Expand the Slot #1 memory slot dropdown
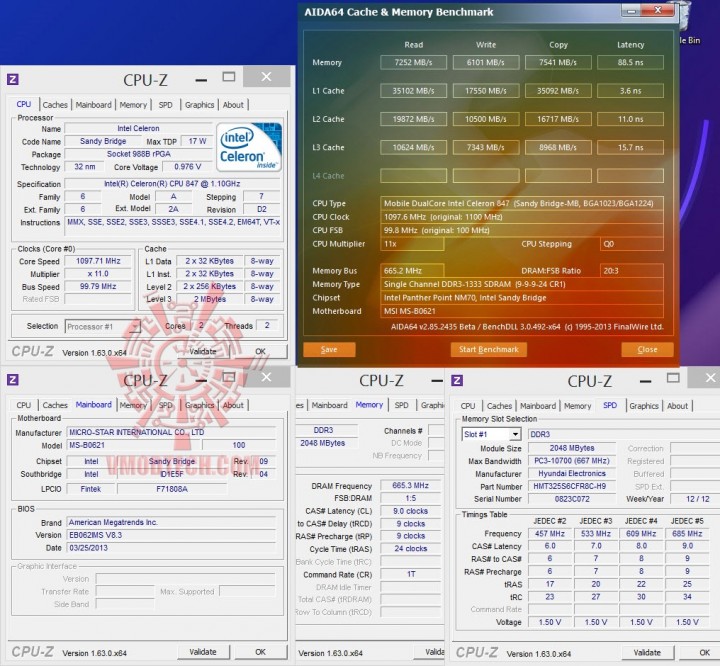Screen dimensions: 720x666 (515, 435)
